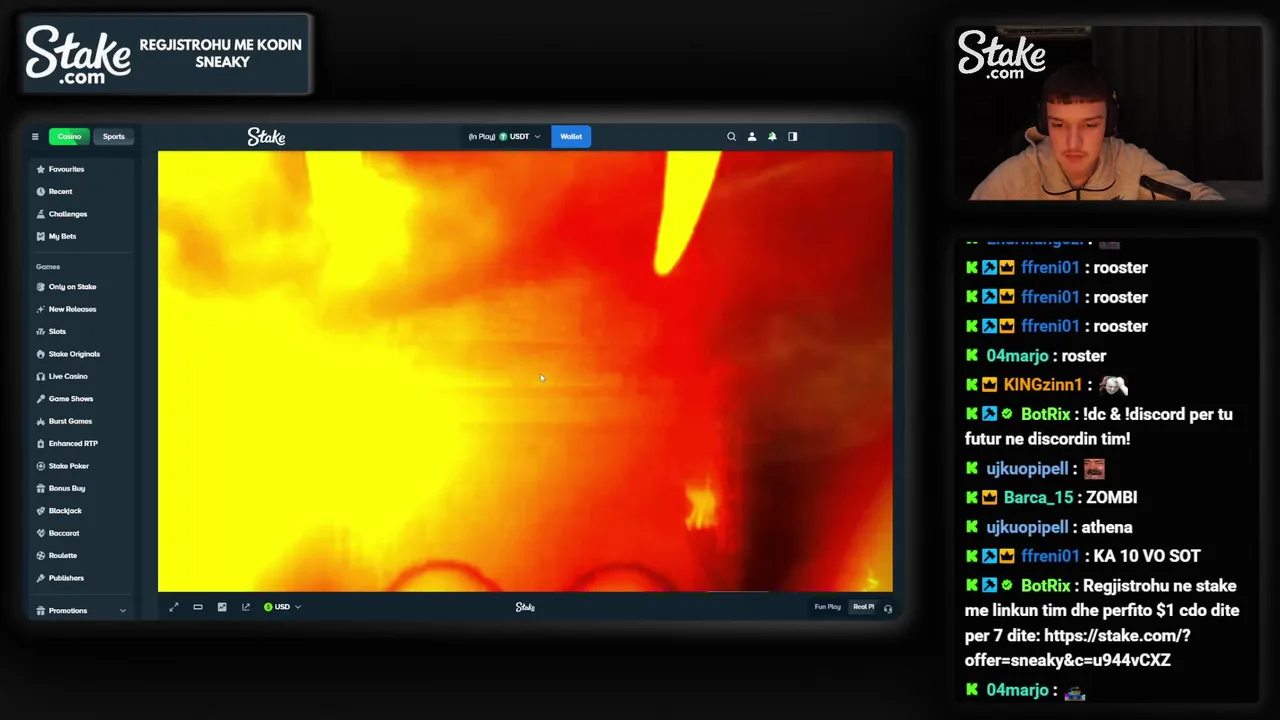The height and width of the screenshot is (720, 1280).
Task: Switch to Fun Play mode
Action: (828, 607)
